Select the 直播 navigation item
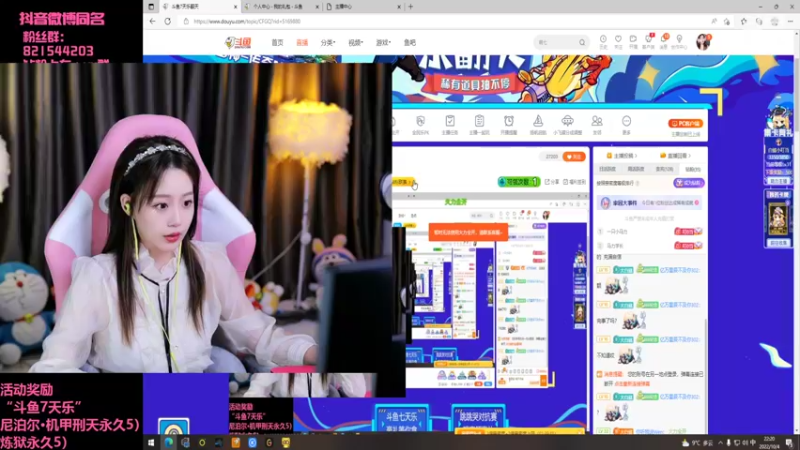The width and height of the screenshot is (800, 450). 302,43
